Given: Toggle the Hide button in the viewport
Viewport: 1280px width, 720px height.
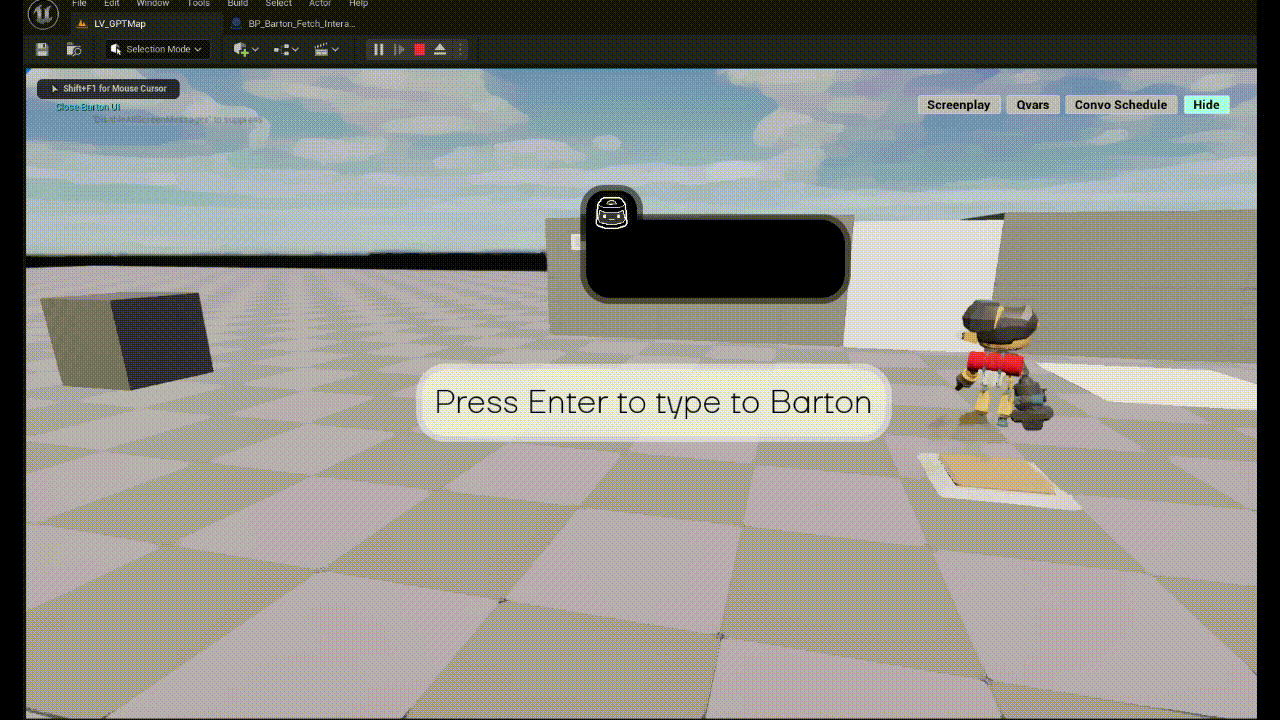Looking at the screenshot, I should coord(1206,105).
